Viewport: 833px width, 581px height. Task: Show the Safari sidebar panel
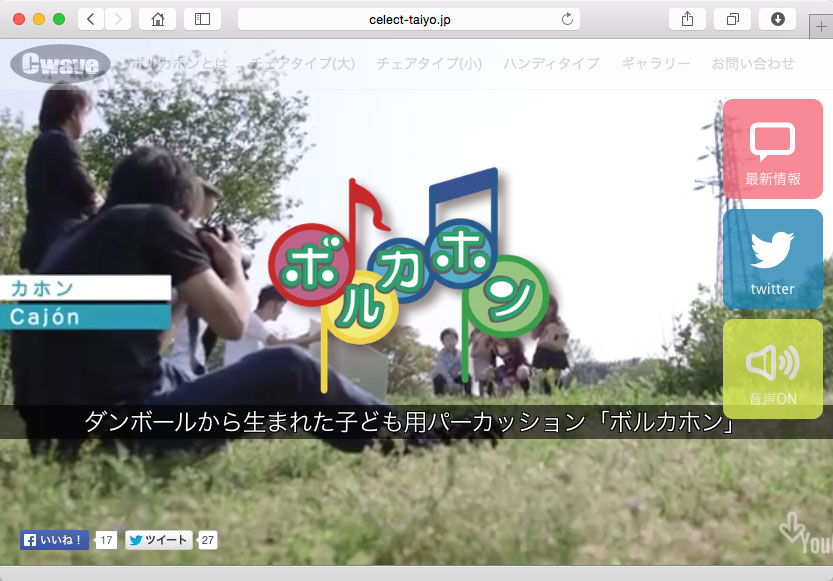pyautogui.click(x=202, y=19)
